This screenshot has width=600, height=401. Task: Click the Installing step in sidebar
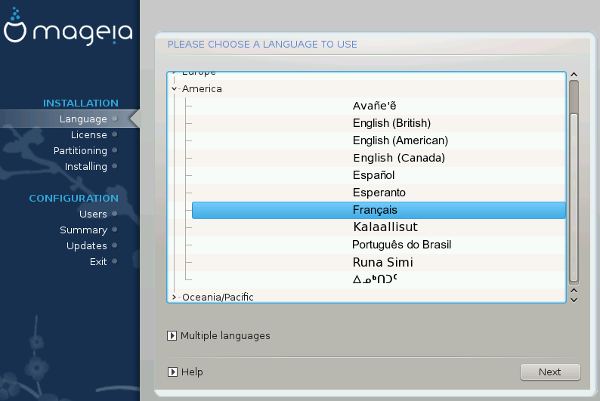tap(86, 166)
